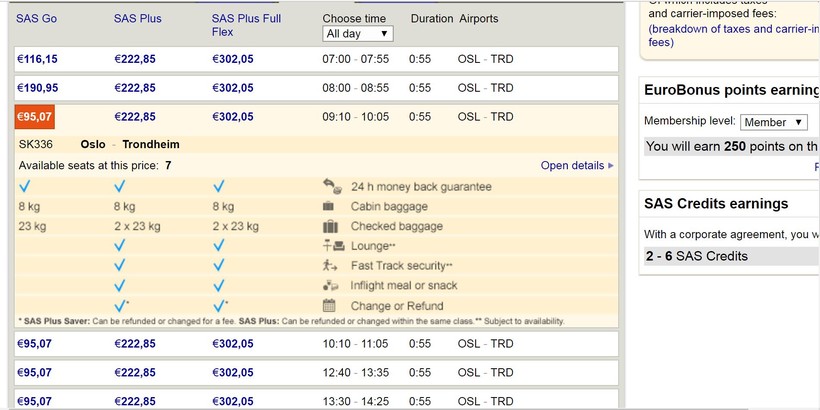
Task: Open the Membership level dropdown
Action: [x=774, y=122]
